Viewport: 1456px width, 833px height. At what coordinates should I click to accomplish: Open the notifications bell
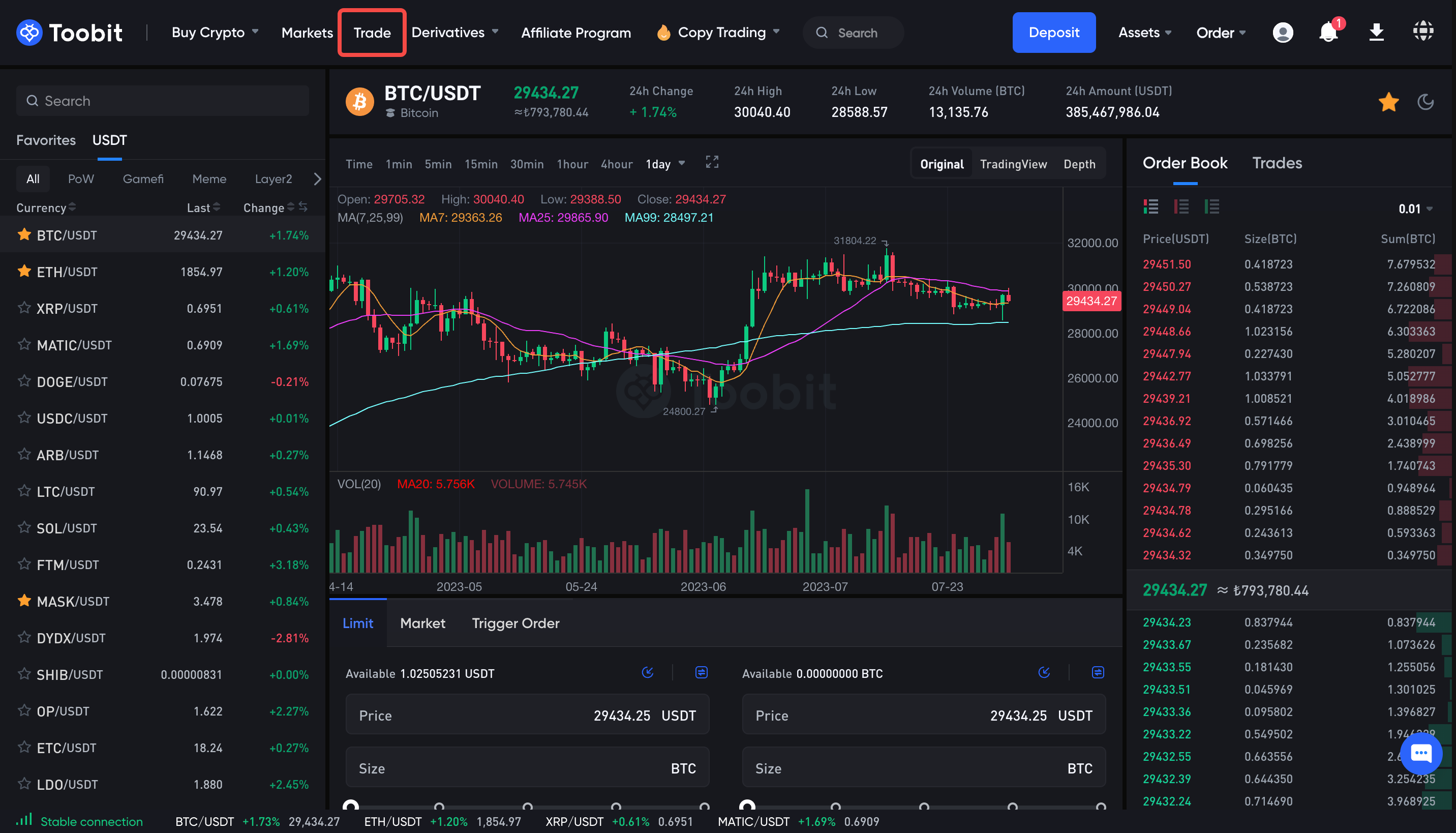click(1328, 33)
